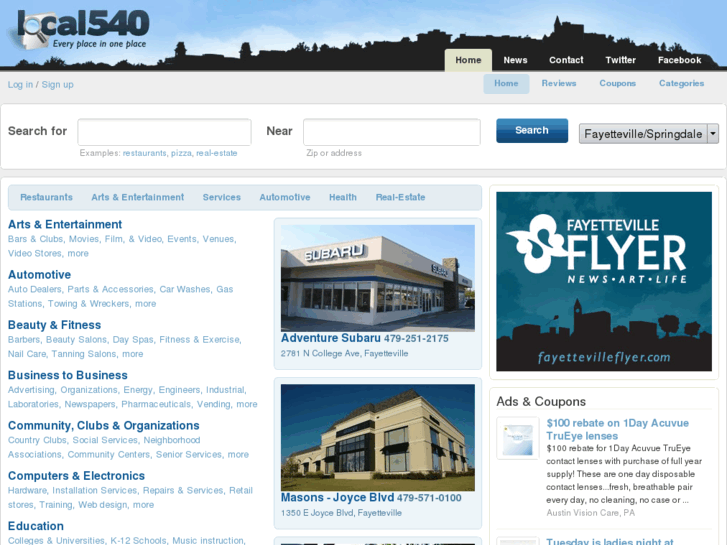Screen dimensions: 727x545
Task: Select Arts & Entertainment in category bar
Action: pos(138,197)
